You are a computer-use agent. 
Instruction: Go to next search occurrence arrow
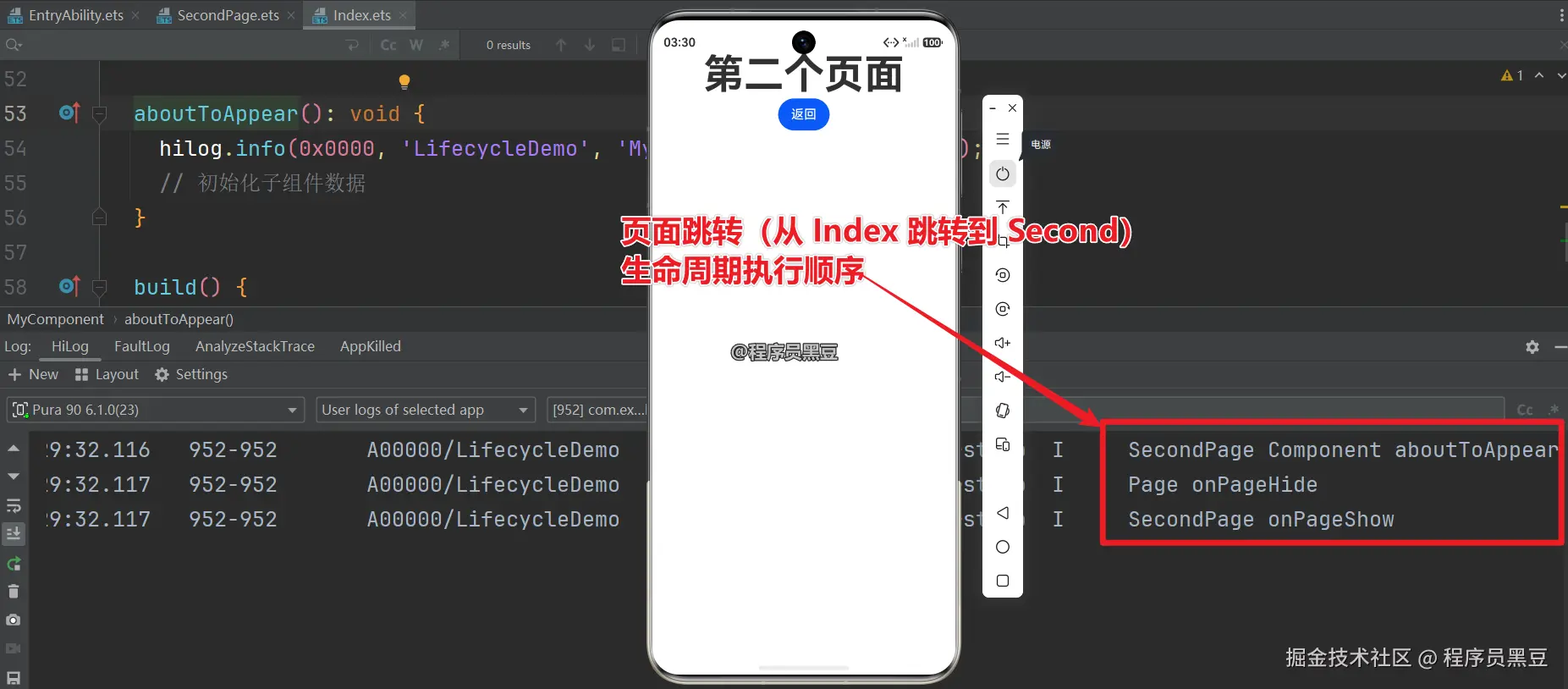tap(590, 45)
